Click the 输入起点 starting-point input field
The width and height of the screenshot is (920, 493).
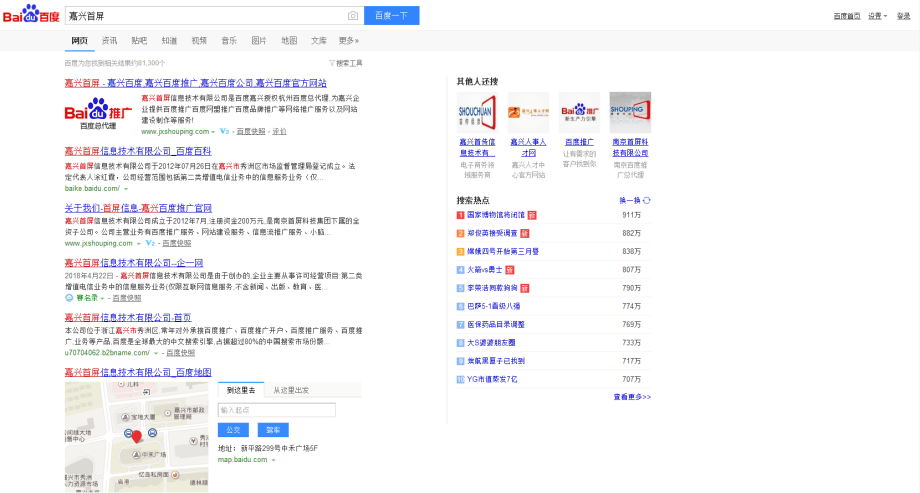click(277, 410)
